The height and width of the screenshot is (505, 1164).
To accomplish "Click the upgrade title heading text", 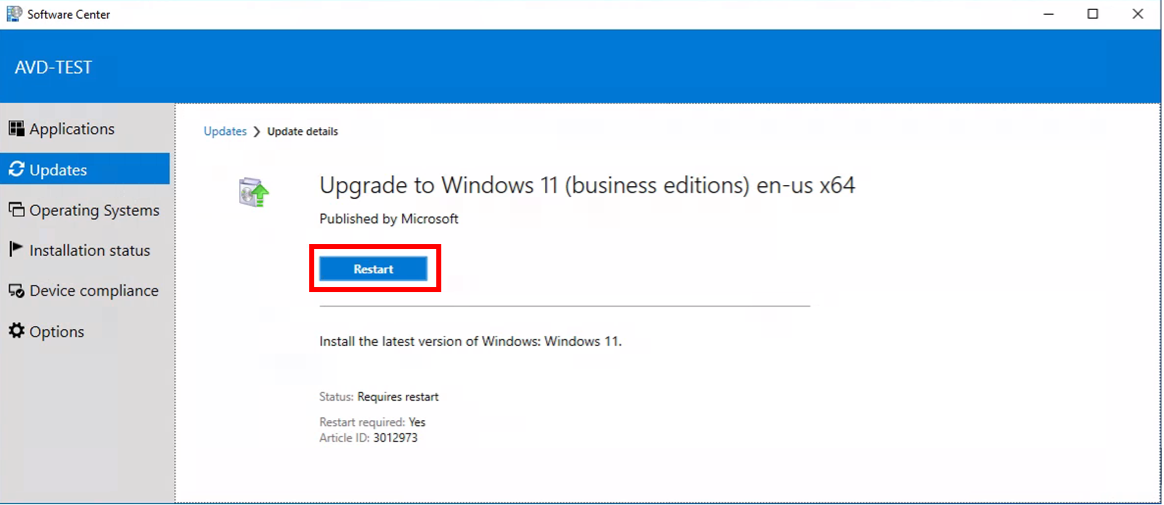I will point(587,186).
